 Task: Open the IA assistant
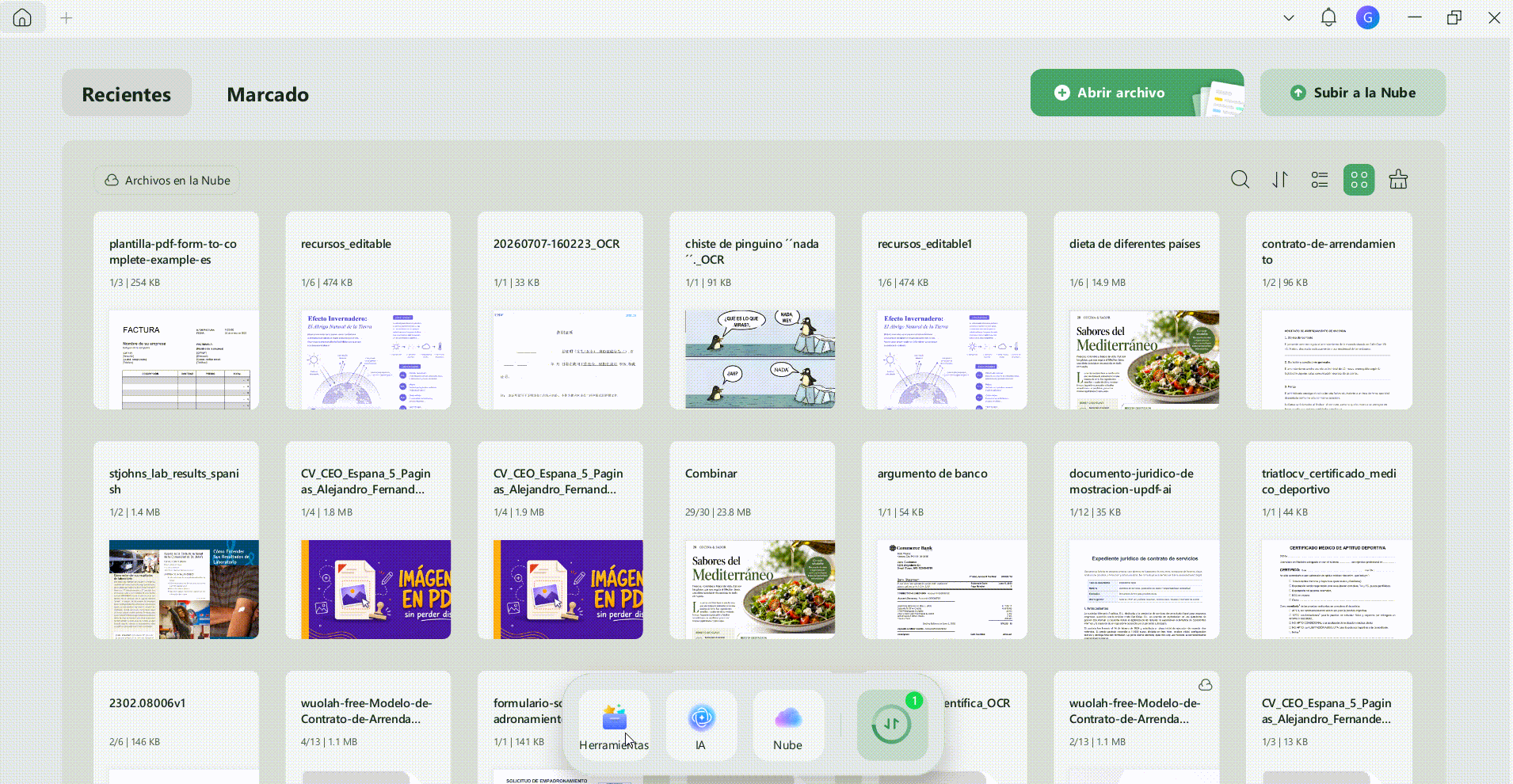(x=701, y=725)
